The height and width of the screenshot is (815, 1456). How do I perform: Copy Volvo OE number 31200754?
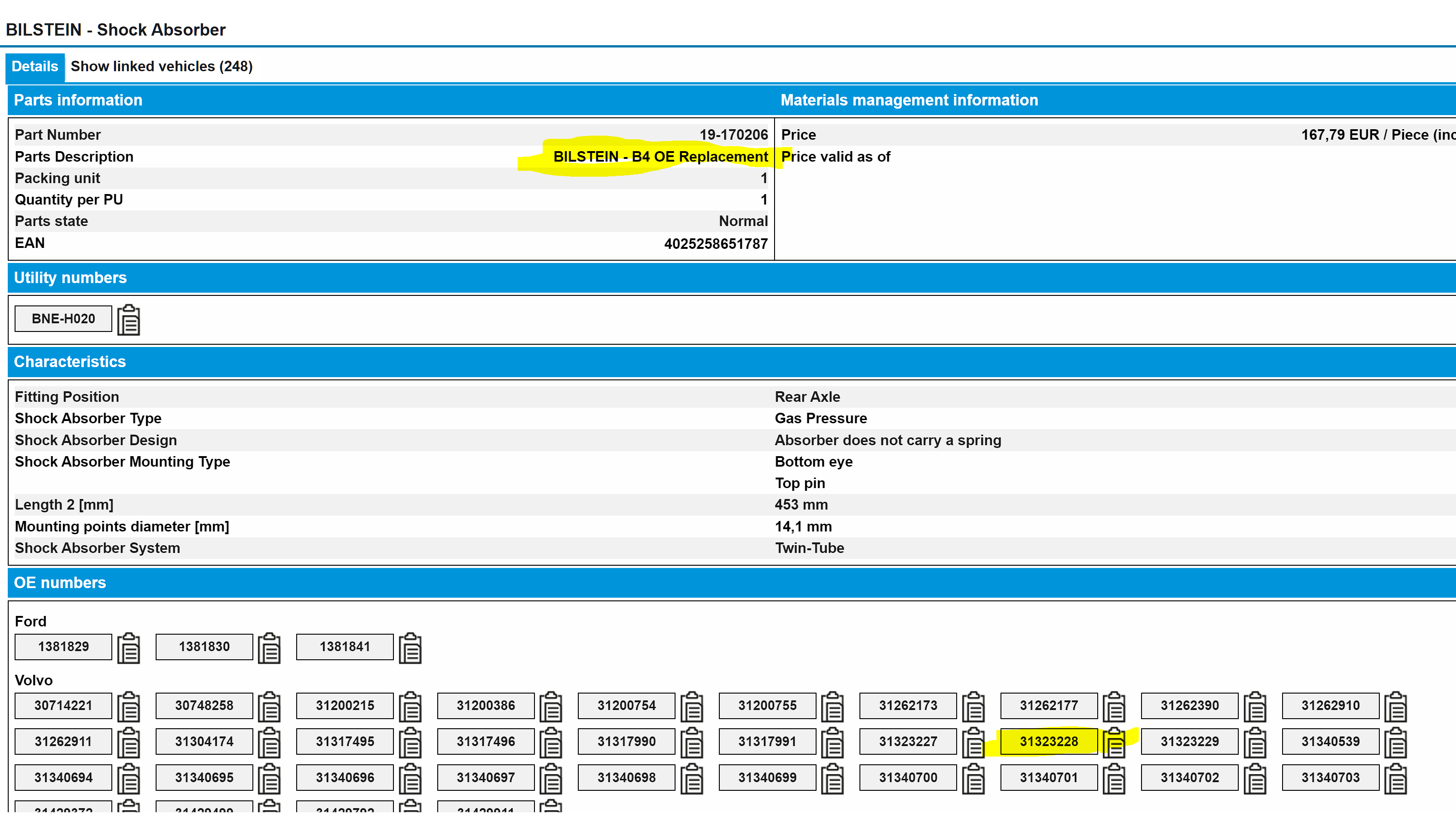tap(692, 707)
